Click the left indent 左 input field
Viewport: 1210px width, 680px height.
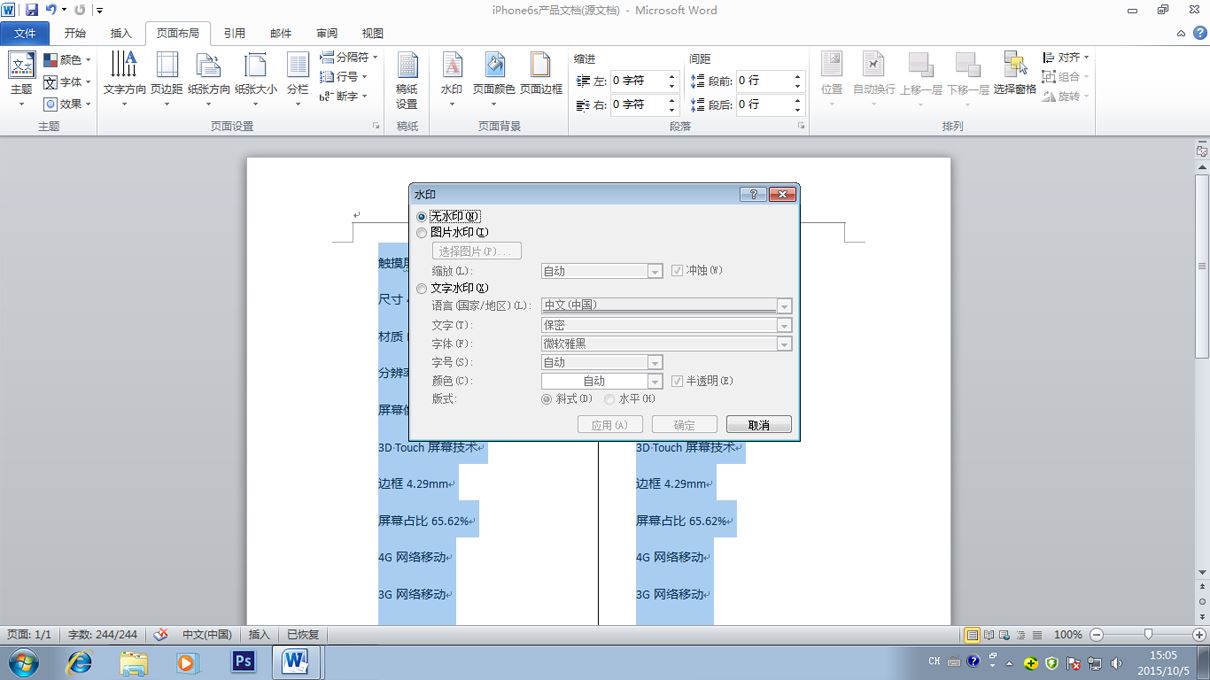(637, 80)
